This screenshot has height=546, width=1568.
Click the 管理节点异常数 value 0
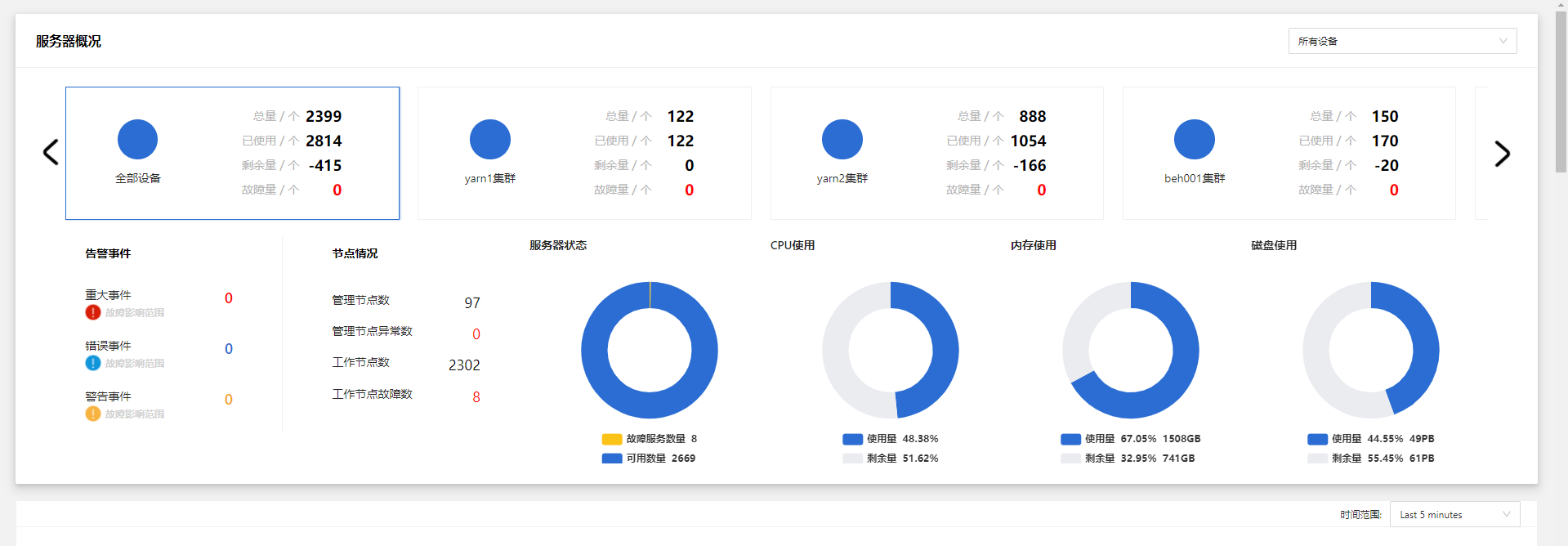476,334
